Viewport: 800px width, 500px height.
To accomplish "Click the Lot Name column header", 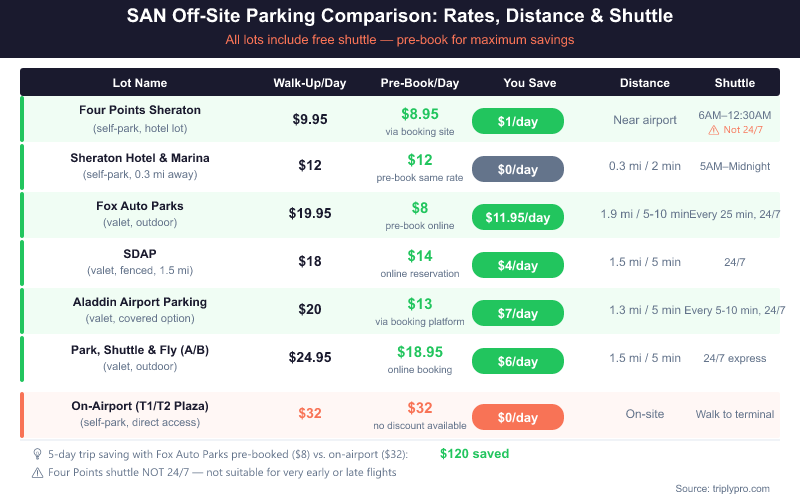I will pyautogui.click(x=139, y=83).
